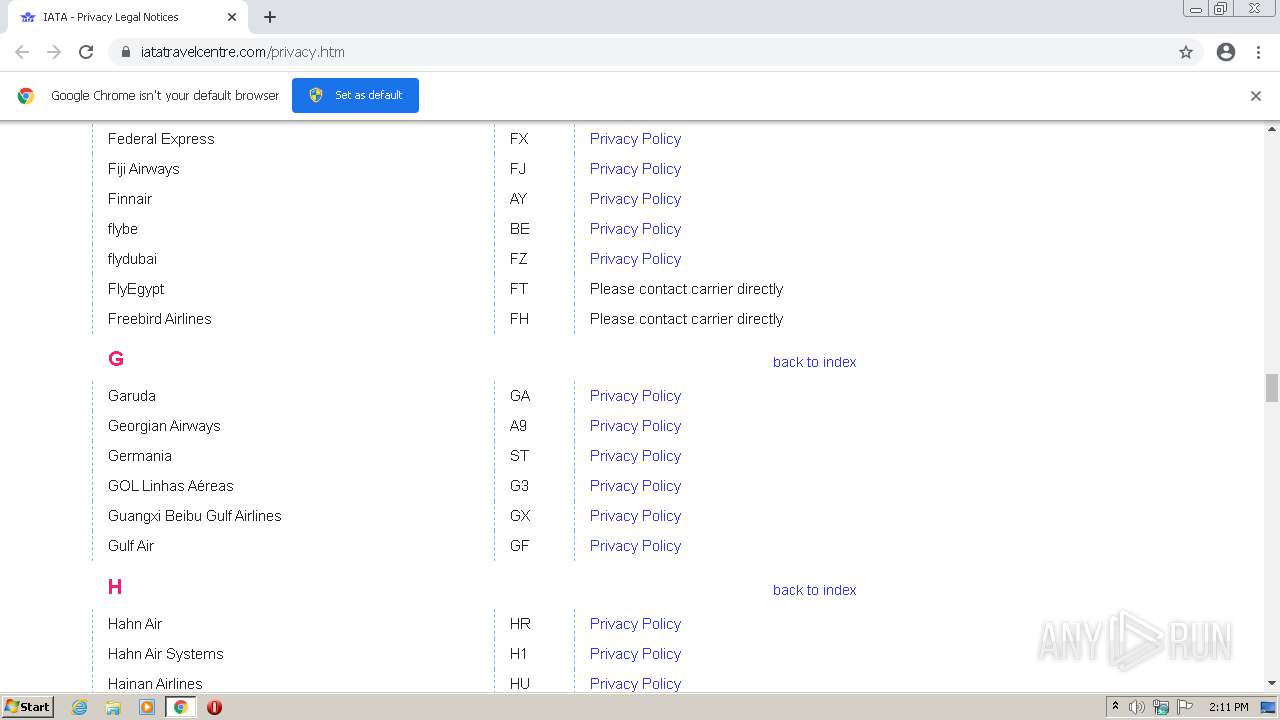Open the Chrome three-dot menu
Viewport: 1280px width, 720px height.
(1258, 52)
